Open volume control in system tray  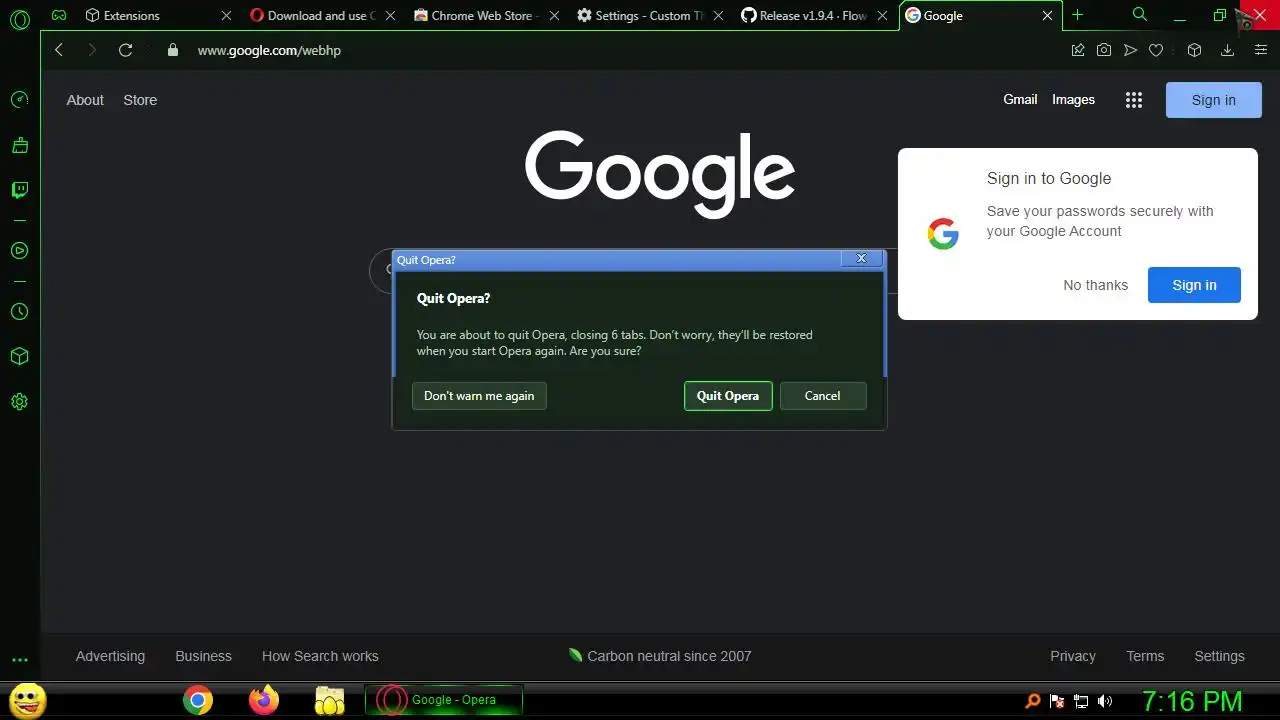[1105, 701]
